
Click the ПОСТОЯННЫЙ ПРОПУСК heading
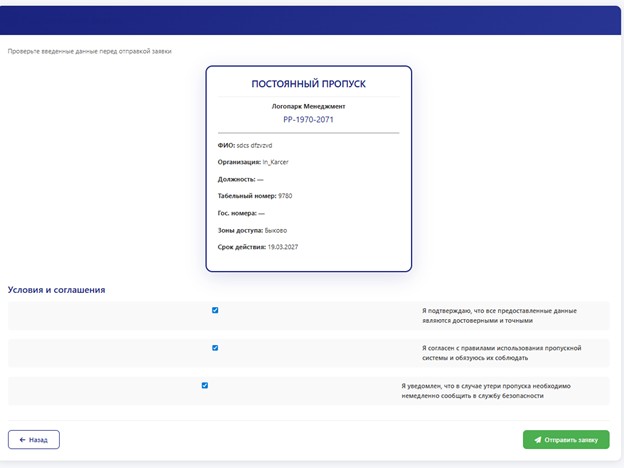[x=308, y=84]
